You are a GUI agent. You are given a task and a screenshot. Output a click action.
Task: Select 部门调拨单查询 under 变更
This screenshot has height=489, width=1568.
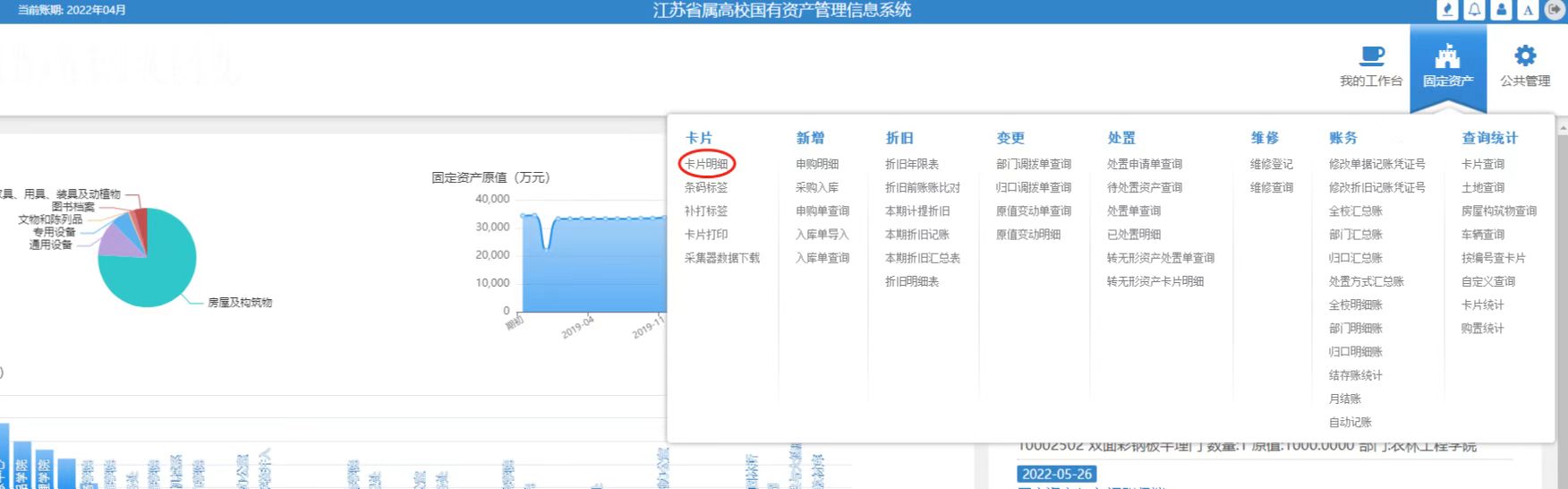1033,164
